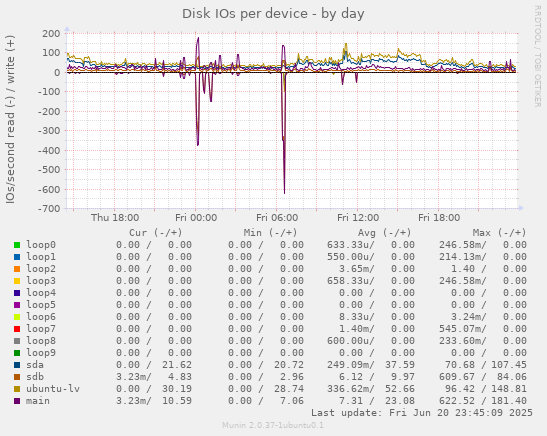Select the loop6 legend label
The height and width of the screenshot is (436, 547).
(x=41, y=317)
